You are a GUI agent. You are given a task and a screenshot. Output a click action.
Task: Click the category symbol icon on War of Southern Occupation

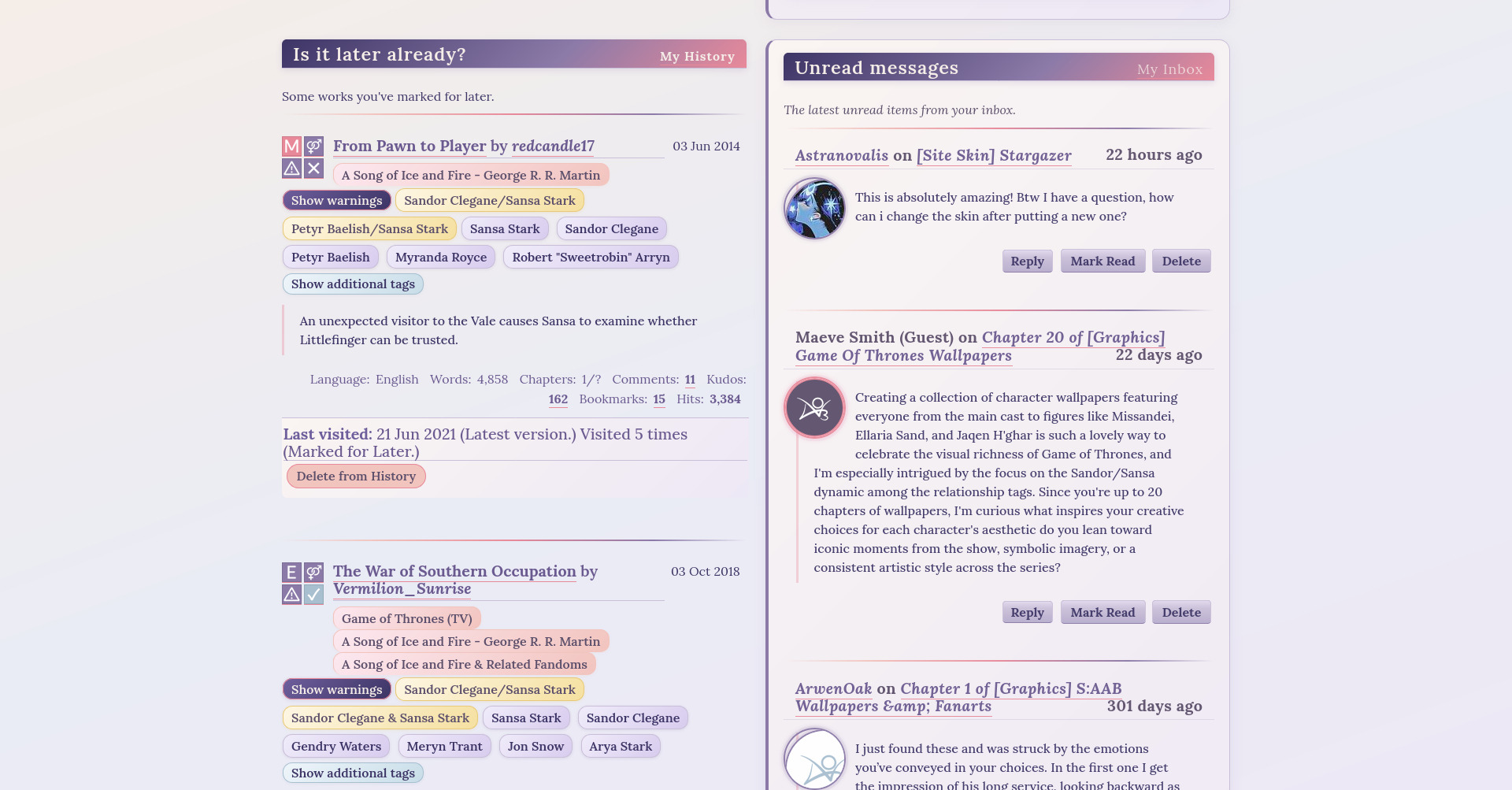coord(314,572)
